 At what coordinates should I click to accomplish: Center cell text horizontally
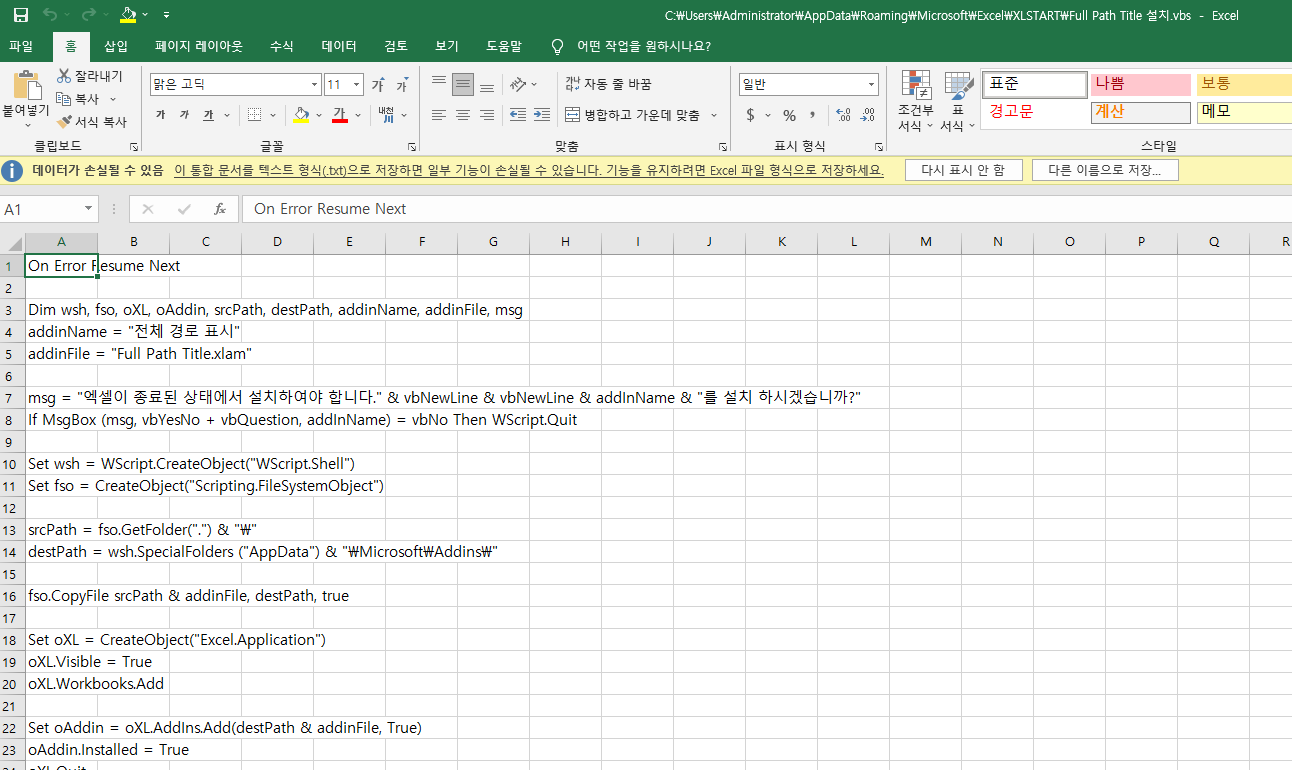pyautogui.click(x=462, y=115)
